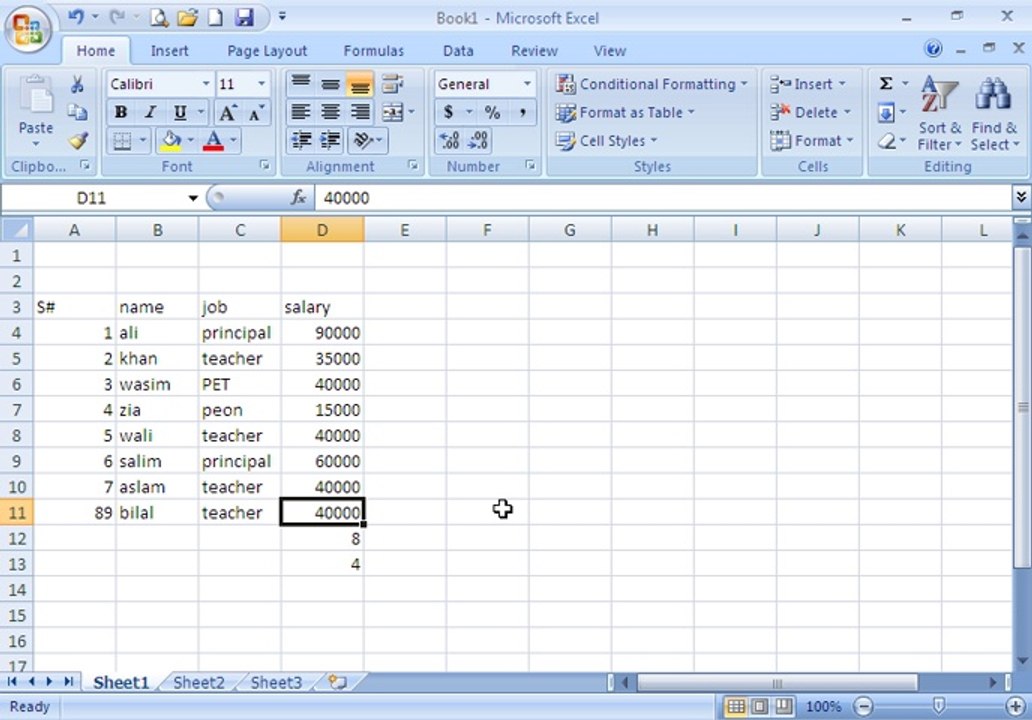Image resolution: width=1032 pixels, height=720 pixels.
Task: Click the Wrap Text icon
Action: (392, 84)
